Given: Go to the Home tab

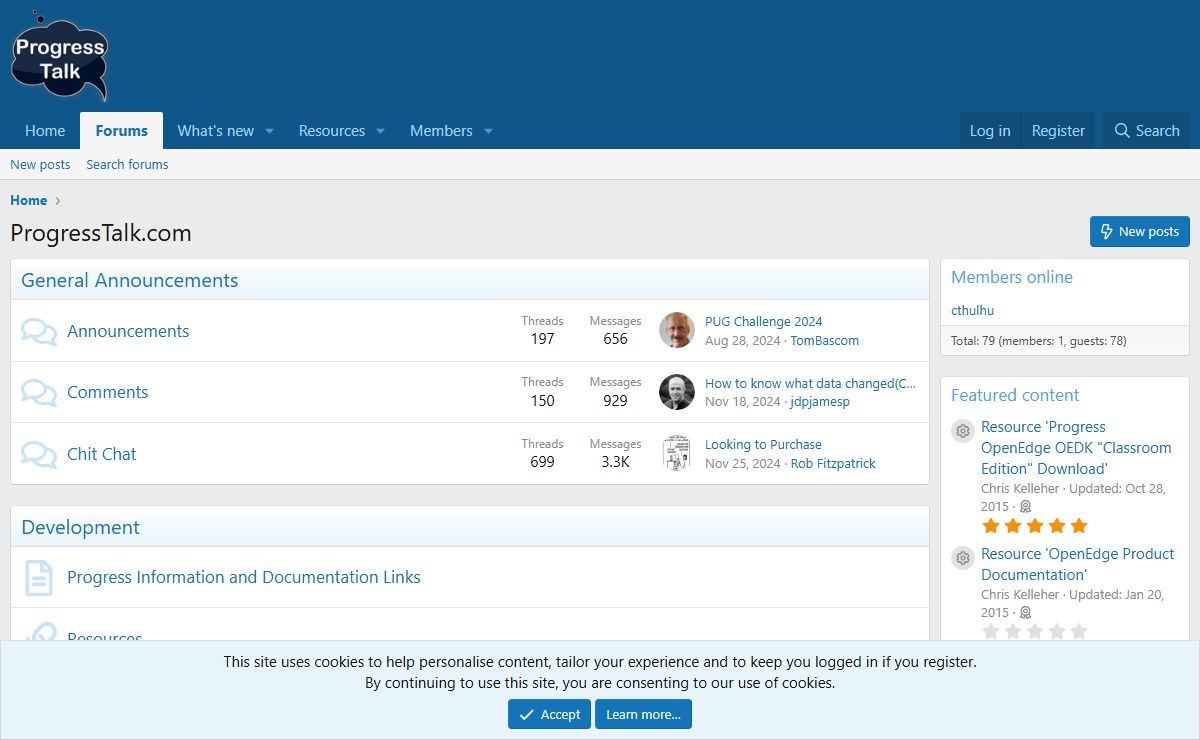Looking at the screenshot, I should [45, 131].
